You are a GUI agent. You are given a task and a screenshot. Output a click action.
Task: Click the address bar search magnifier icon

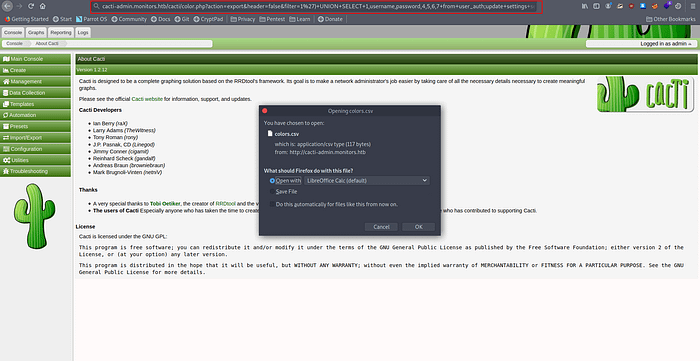96,6
